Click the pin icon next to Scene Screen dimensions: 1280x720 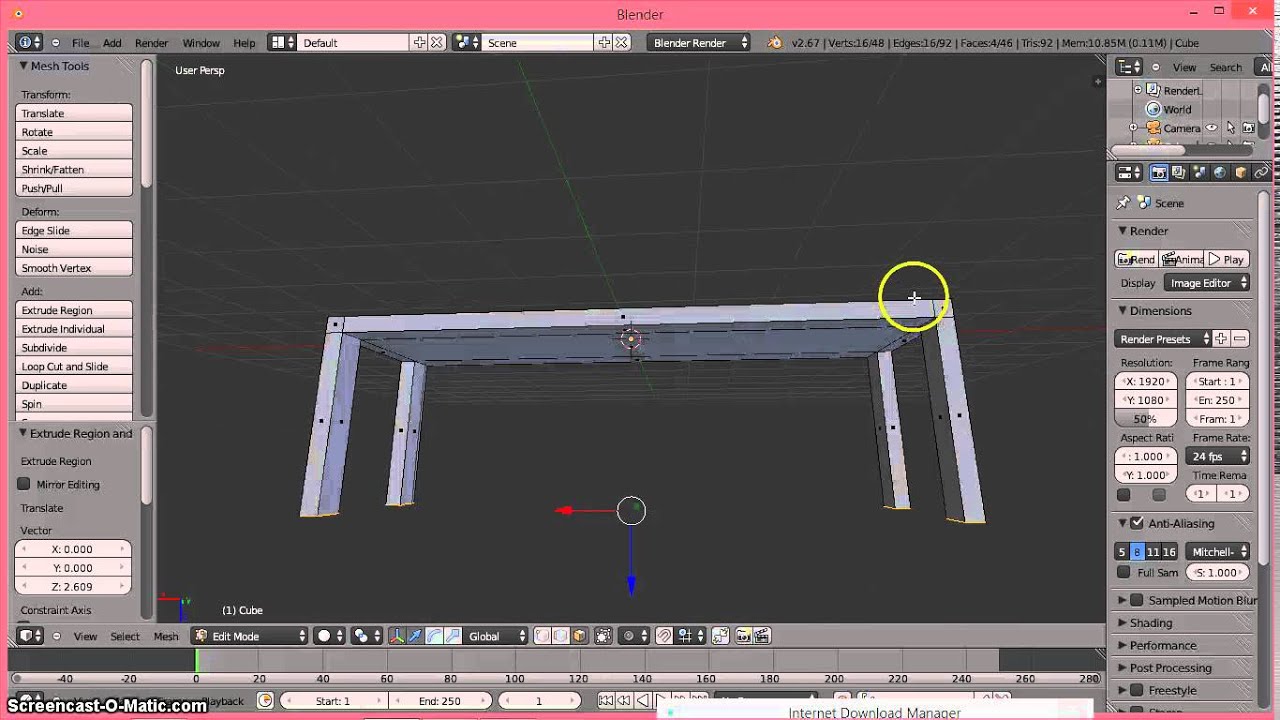point(1123,203)
